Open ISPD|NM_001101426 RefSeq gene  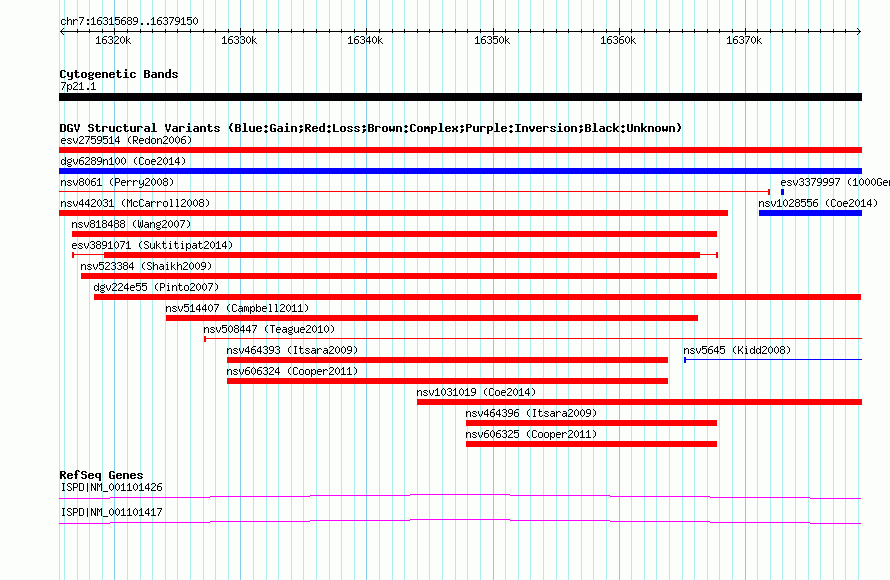pos(111,487)
